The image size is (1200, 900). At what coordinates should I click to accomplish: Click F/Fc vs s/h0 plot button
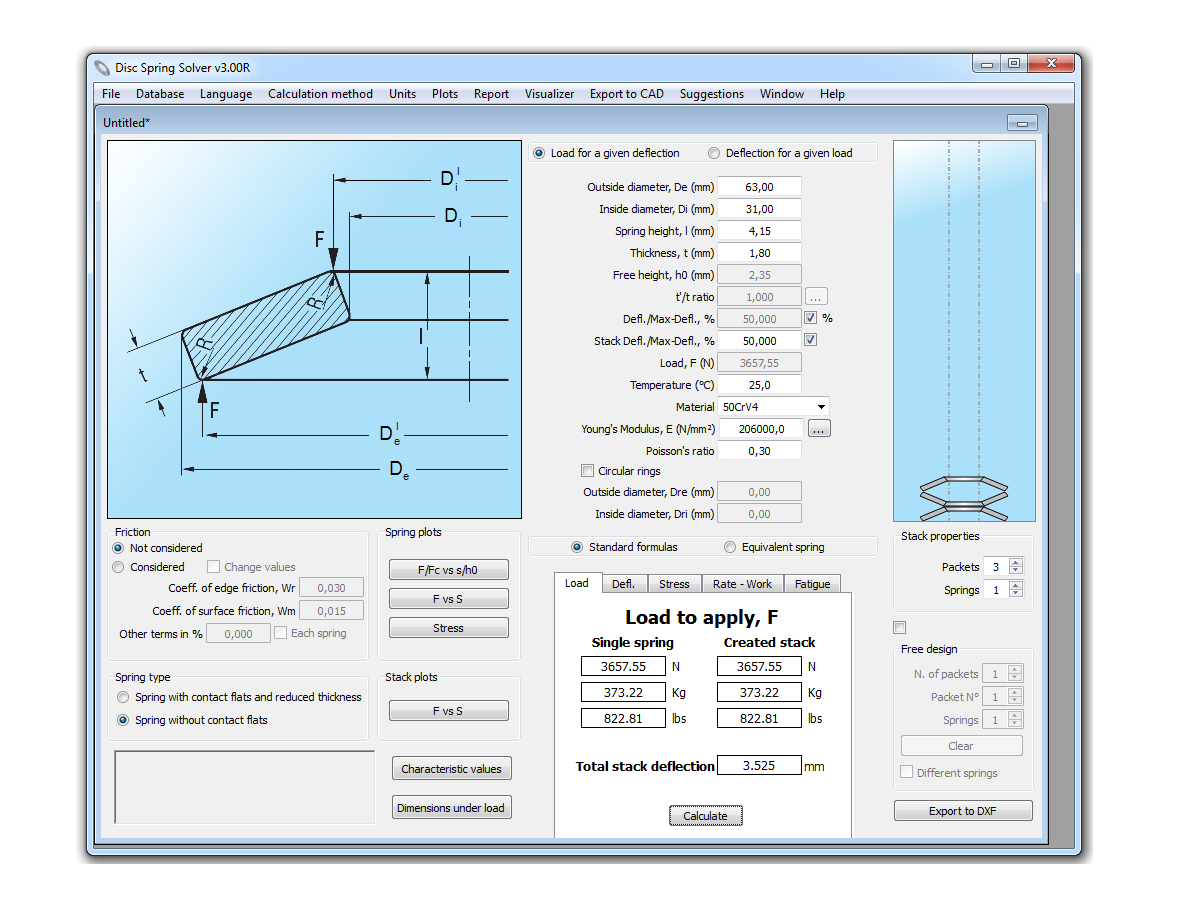[x=448, y=570]
